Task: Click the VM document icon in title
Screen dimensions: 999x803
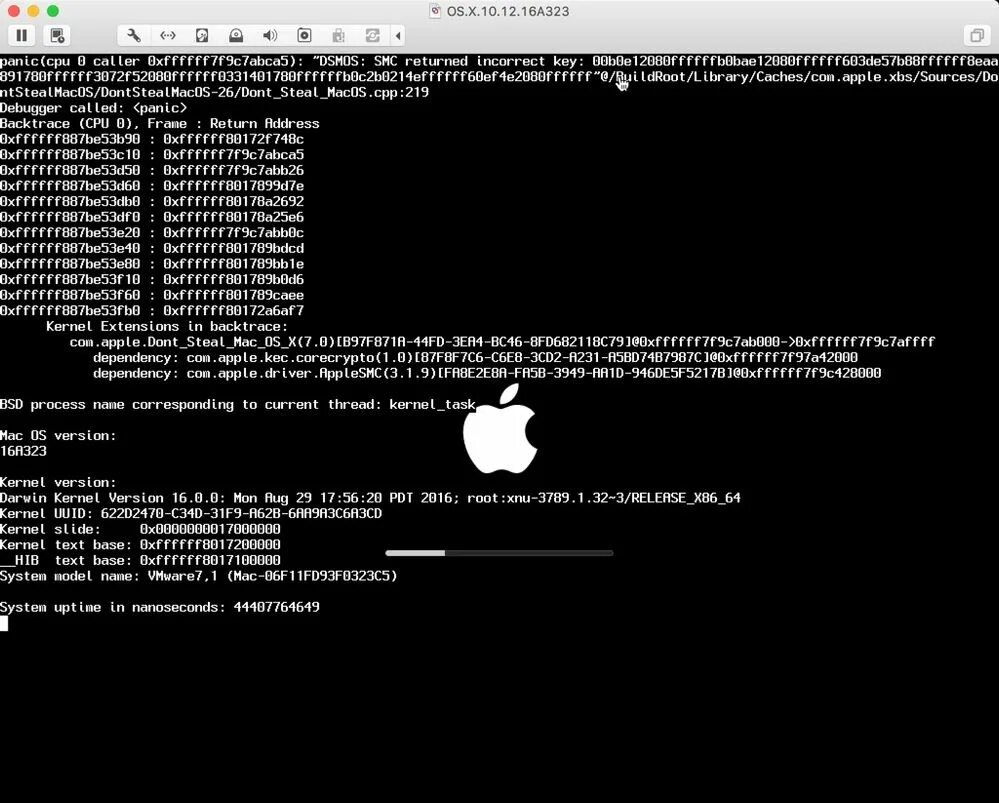Action: tap(435, 11)
